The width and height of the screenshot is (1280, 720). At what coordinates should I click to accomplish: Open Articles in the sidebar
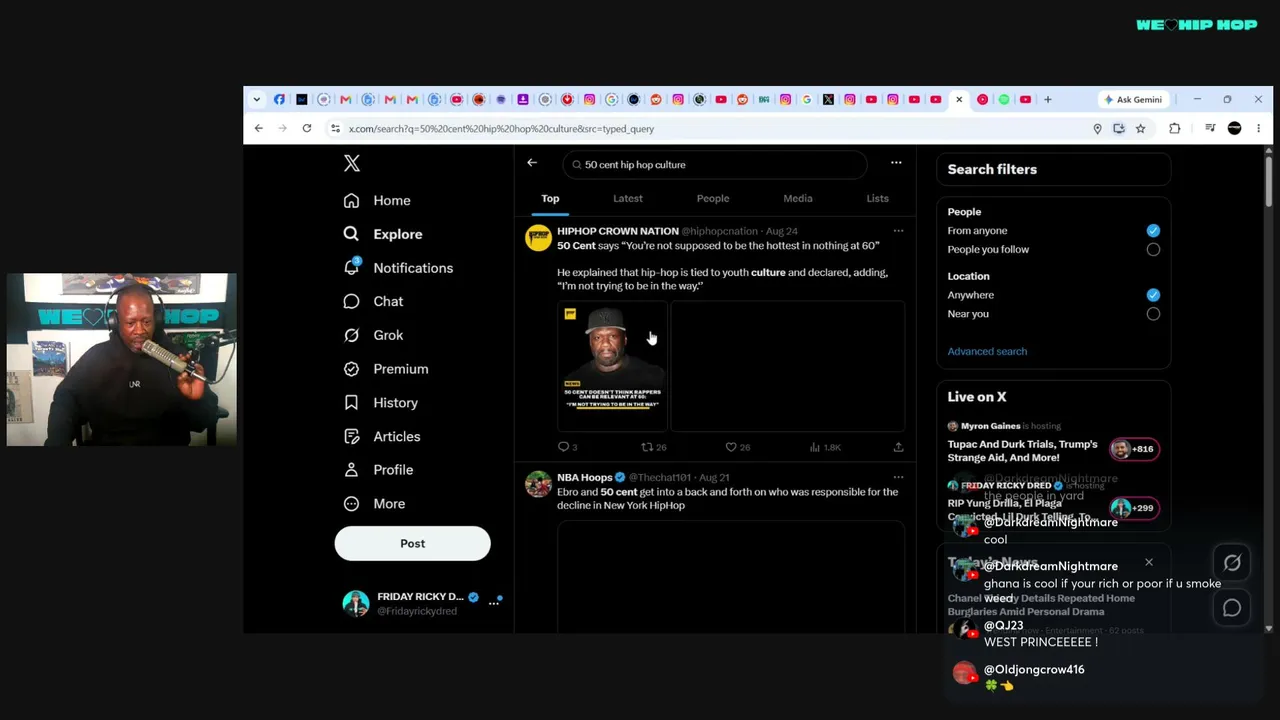382,436
